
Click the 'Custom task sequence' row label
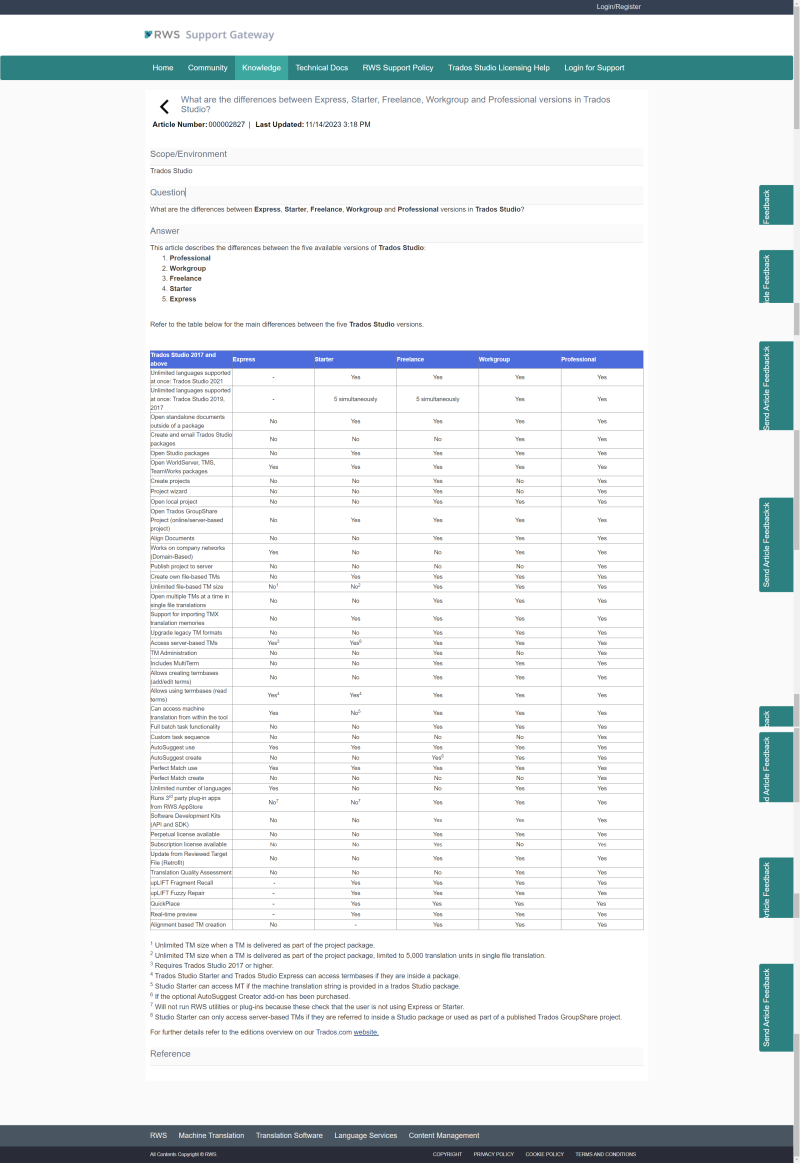180,737
